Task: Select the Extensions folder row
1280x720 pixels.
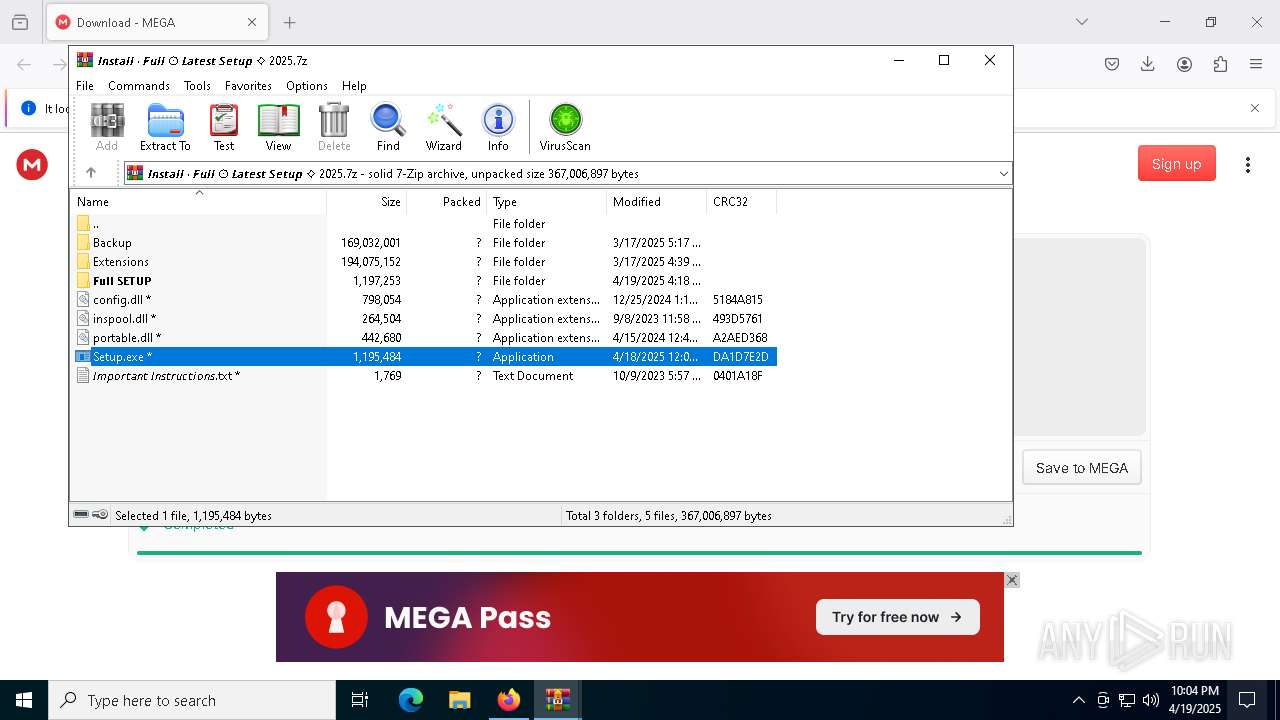Action: pos(424,262)
